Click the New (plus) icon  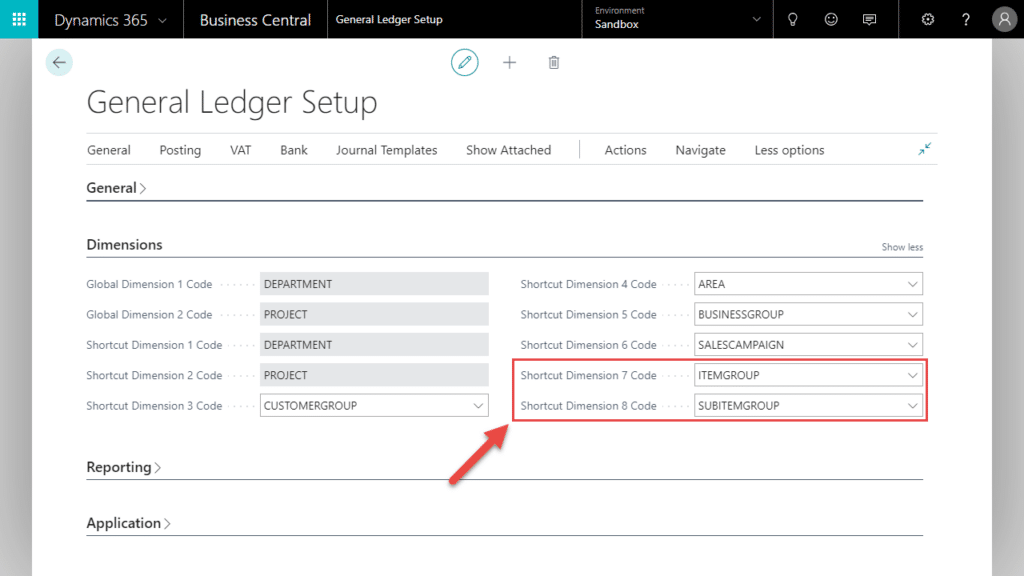coord(509,62)
